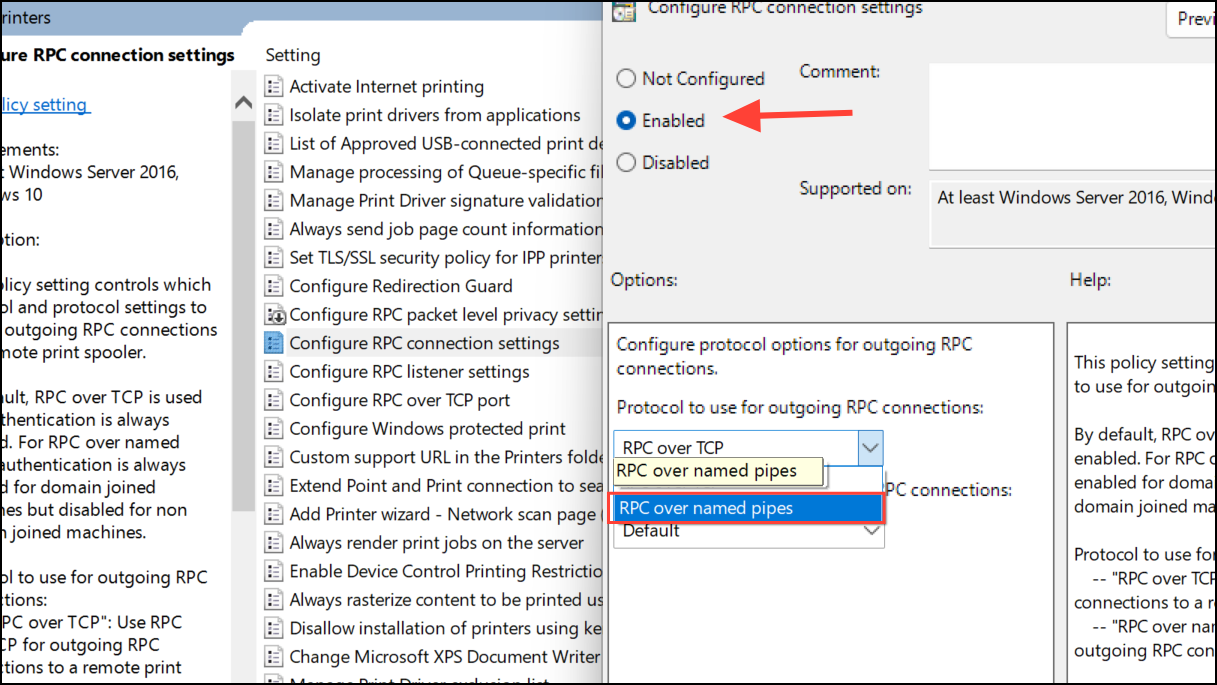
Task: Select the Not Configured radio button
Action: [626, 78]
